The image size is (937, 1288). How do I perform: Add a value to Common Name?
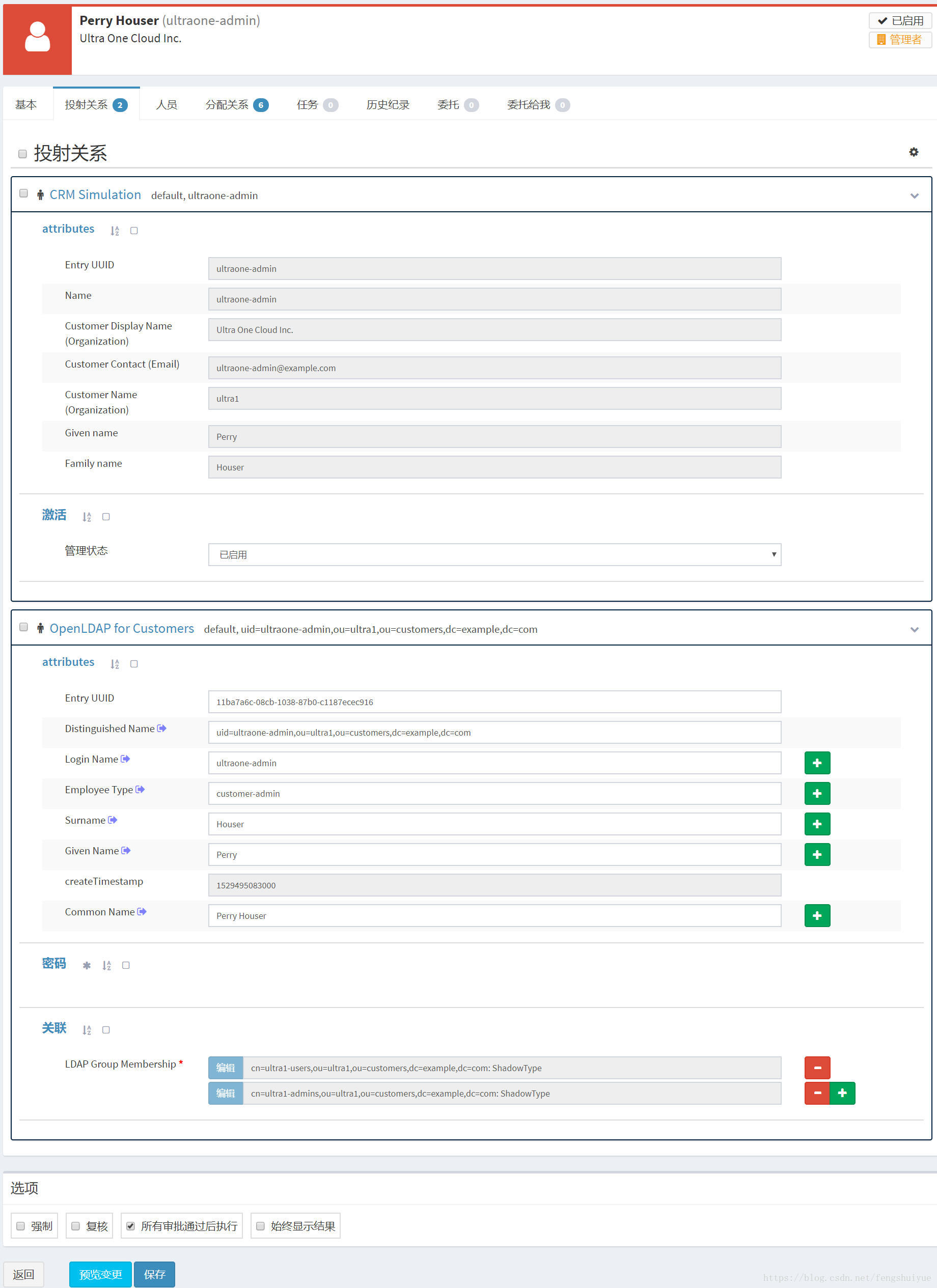point(817,916)
